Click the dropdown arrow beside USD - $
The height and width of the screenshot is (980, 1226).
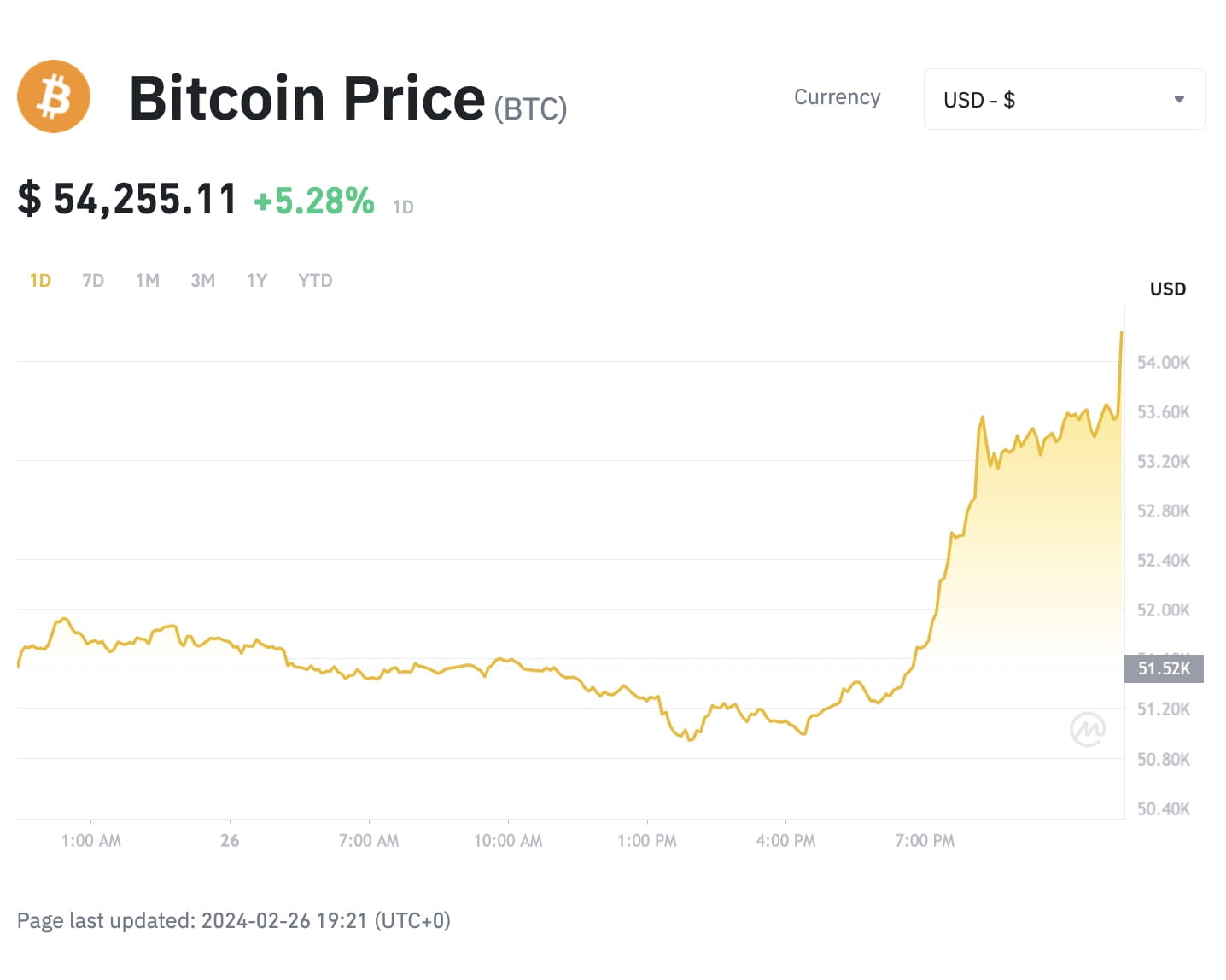(1178, 99)
